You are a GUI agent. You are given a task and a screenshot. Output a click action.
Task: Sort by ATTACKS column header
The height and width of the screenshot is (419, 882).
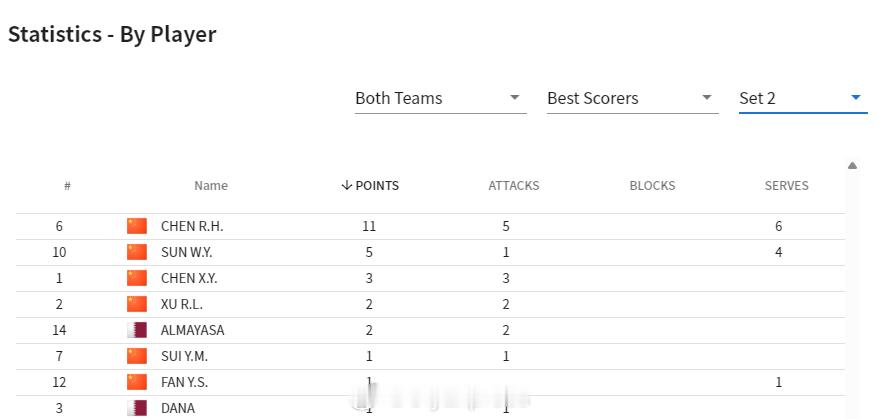(x=513, y=185)
